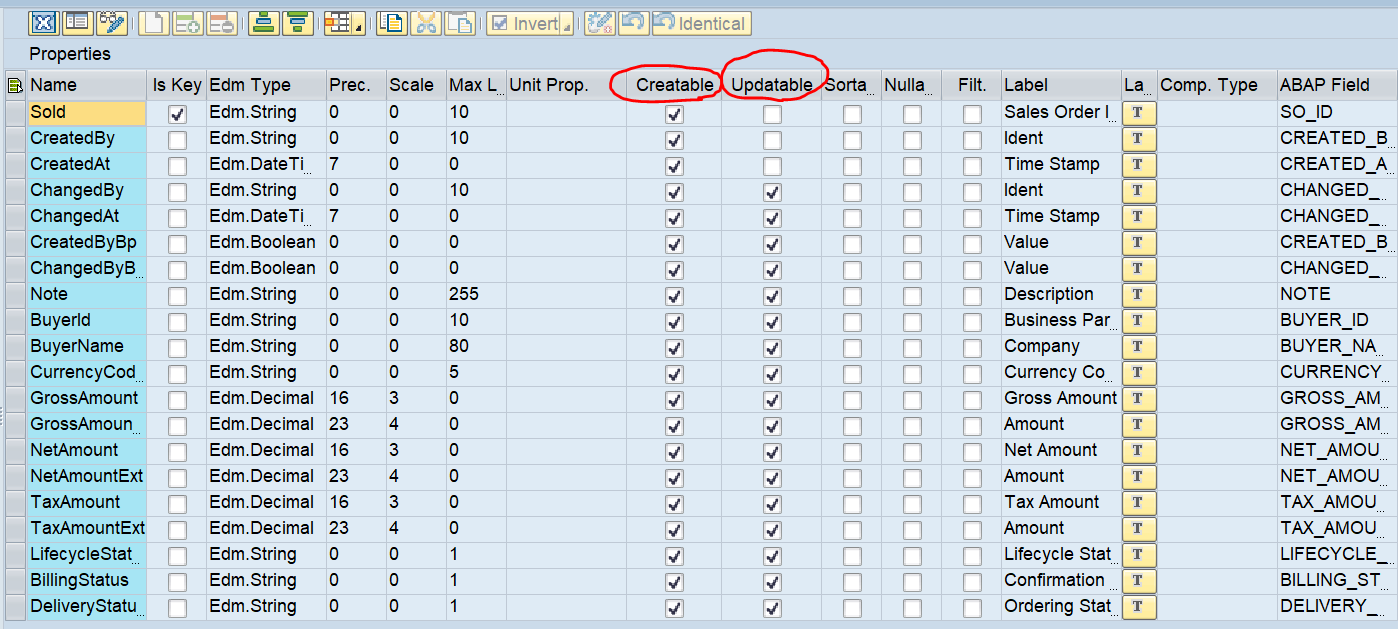1398x629 pixels.
Task: Open the details view toolbar icon
Action: [x=77, y=23]
